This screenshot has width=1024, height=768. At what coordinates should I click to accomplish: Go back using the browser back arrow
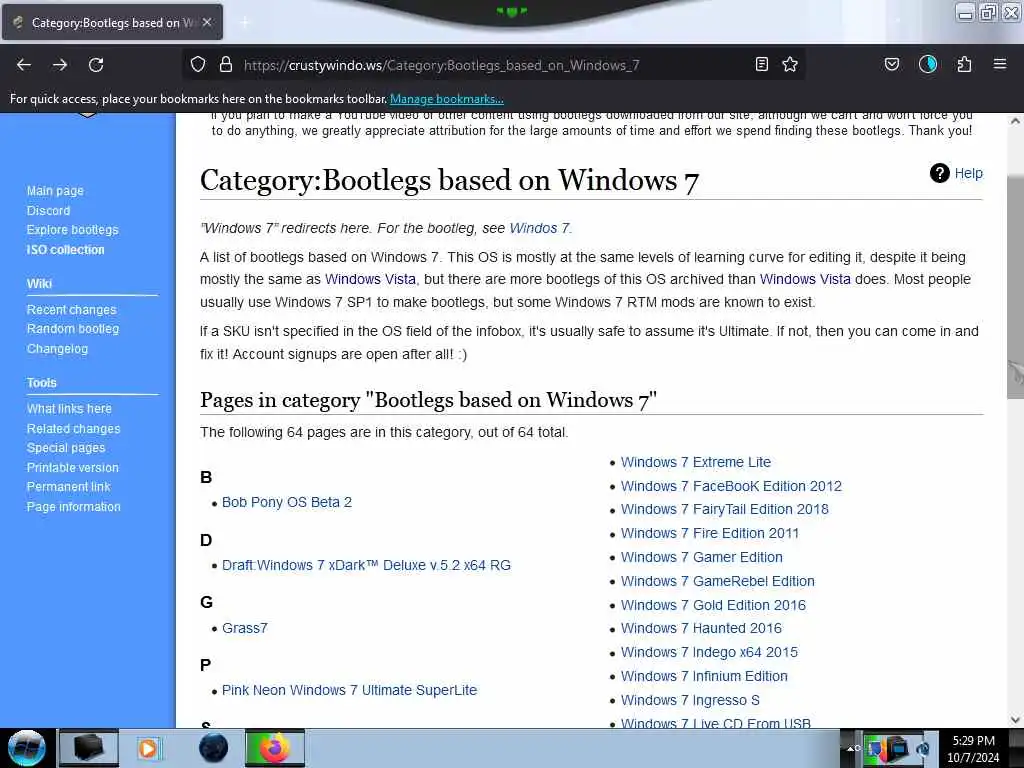point(24,65)
